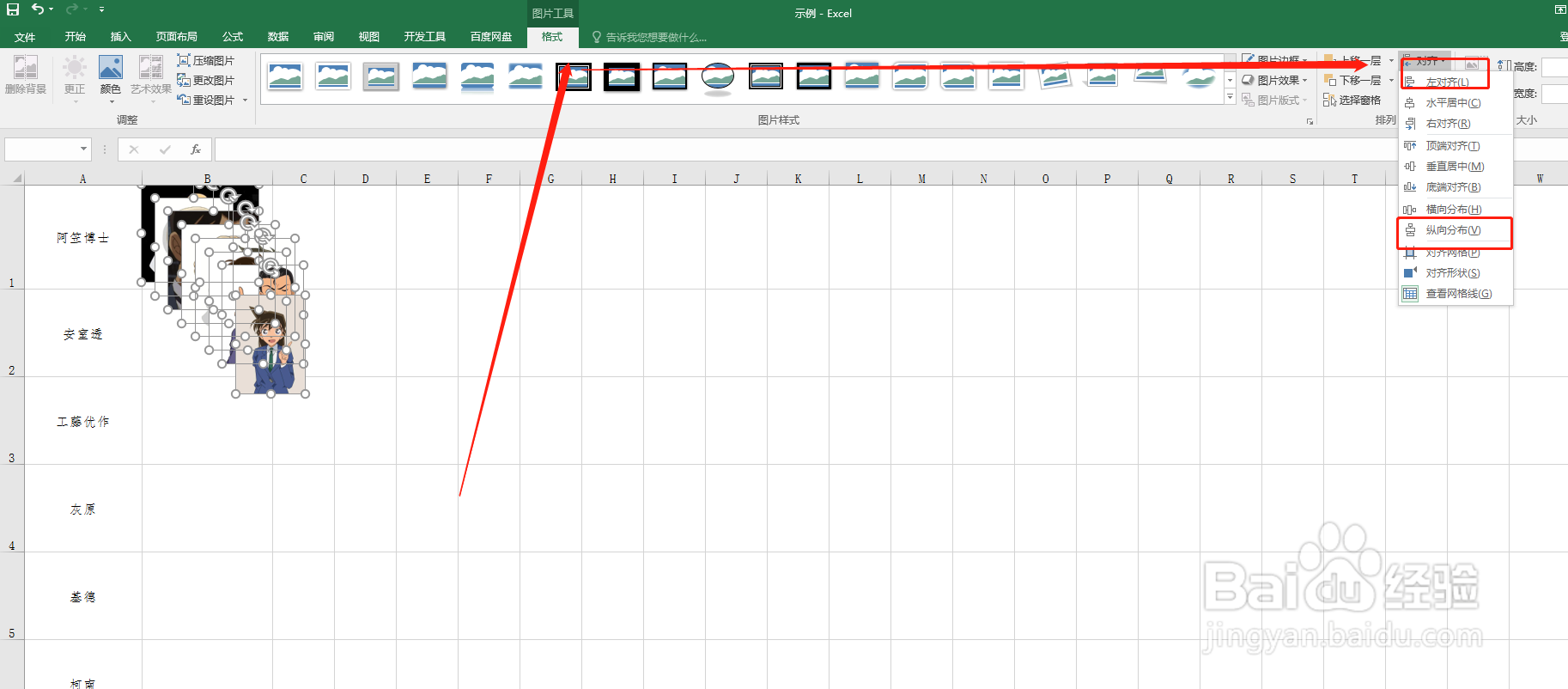The image size is (1568, 689).
Task: Click the formula bar cancel X icon
Action: pos(134,149)
